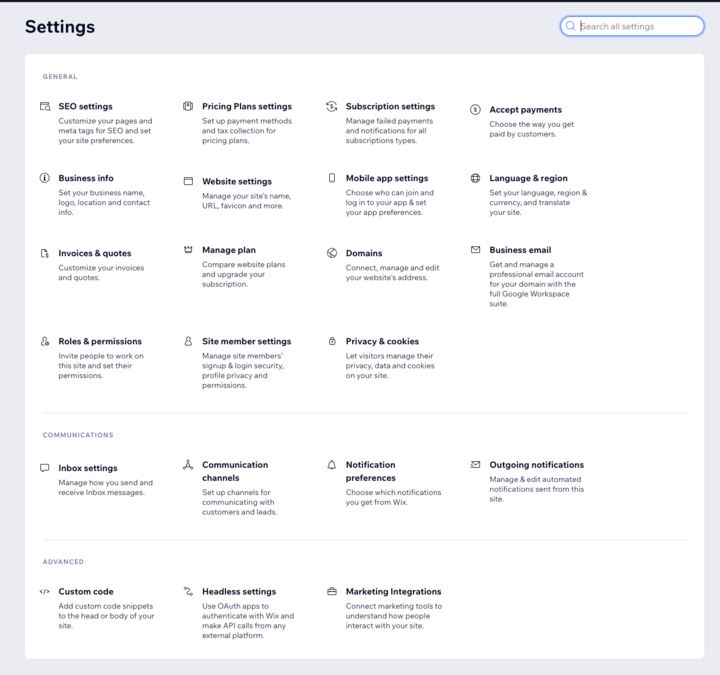Open Invoices & quotes settings

[x=95, y=253]
